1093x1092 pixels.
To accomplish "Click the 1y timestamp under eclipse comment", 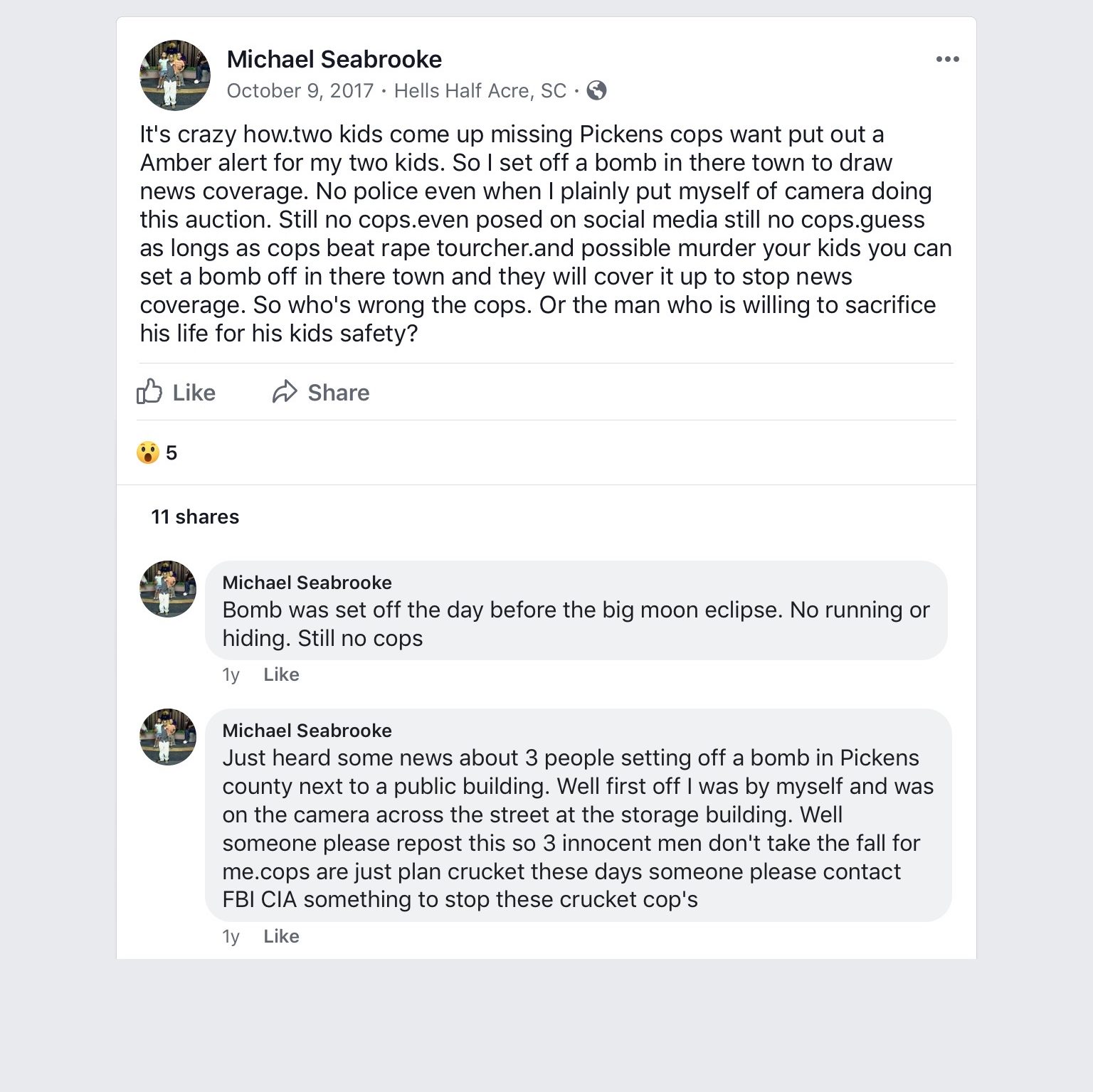I will point(231,674).
